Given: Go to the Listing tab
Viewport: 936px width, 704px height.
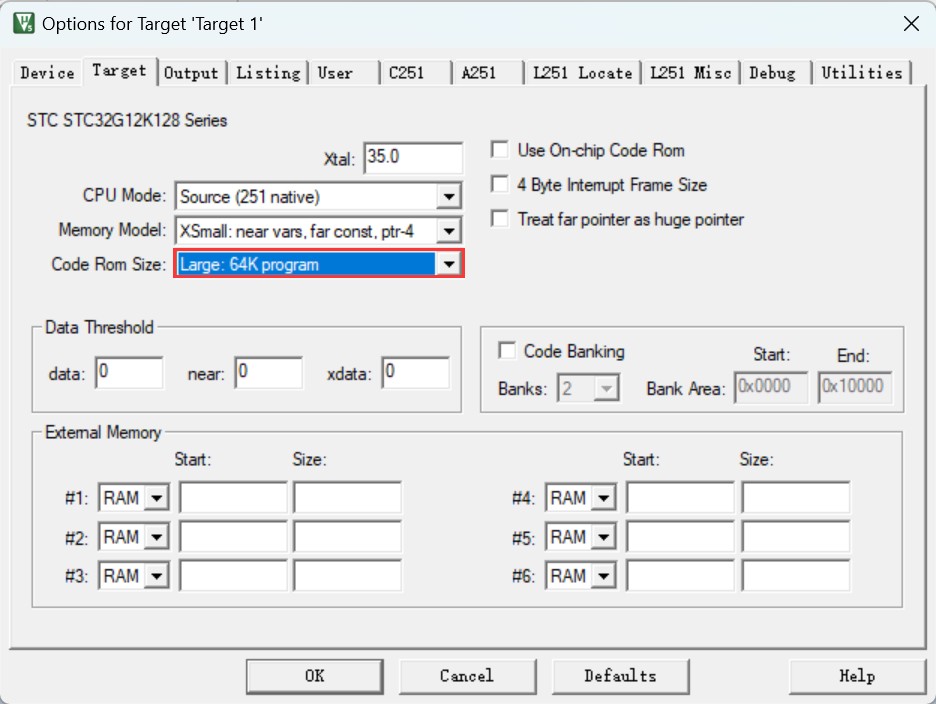Looking at the screenshot, I should coord(268,73).
